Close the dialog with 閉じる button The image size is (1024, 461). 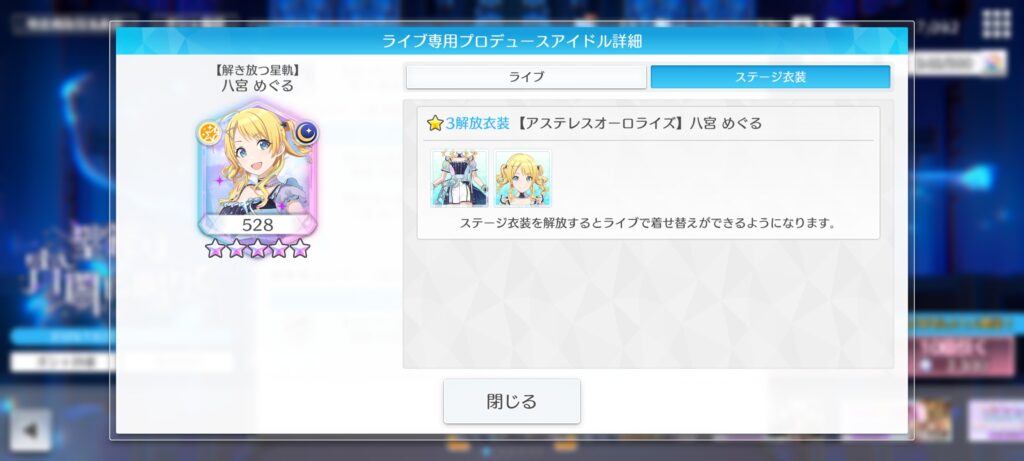coord(511,401)
